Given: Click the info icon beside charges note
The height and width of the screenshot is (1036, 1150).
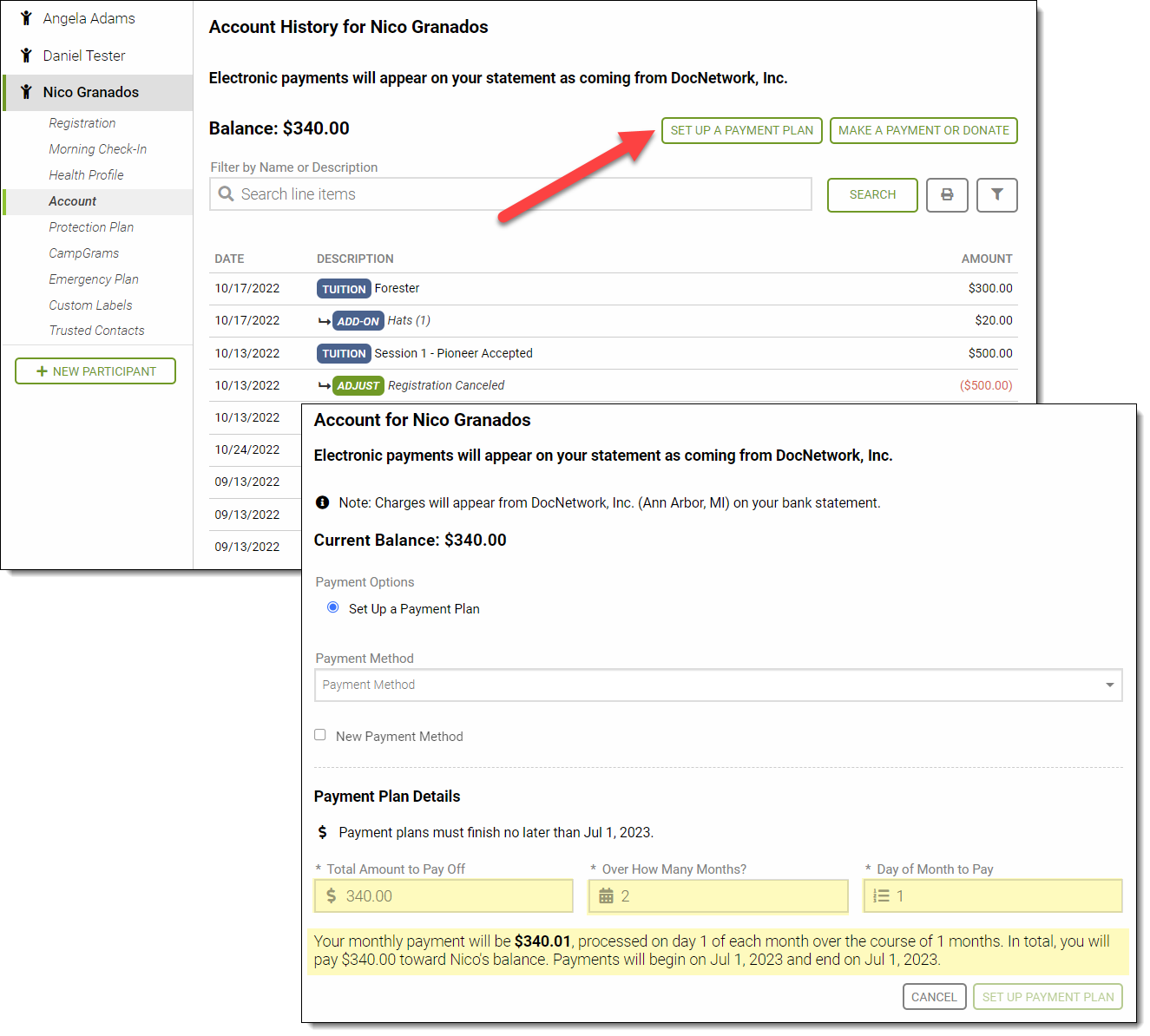Looking at the screenshot, I should (x=323, y=503).
